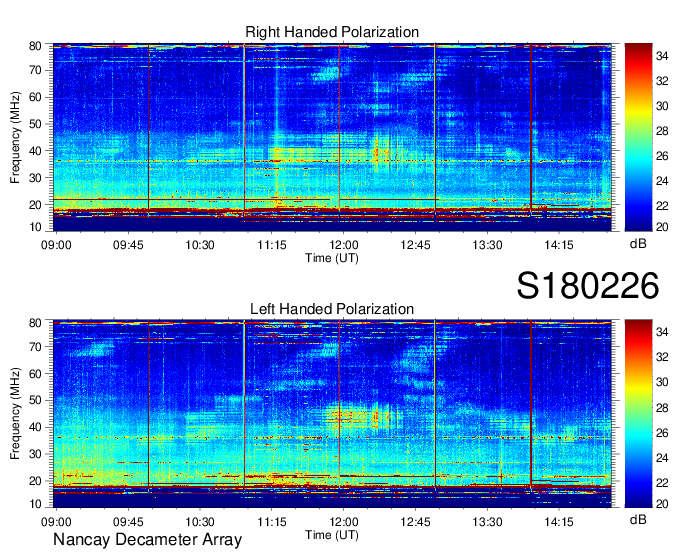The image size is (680, 552).
Task: Click the 28 dB value on the top color bar
Action: click(662, 131)
